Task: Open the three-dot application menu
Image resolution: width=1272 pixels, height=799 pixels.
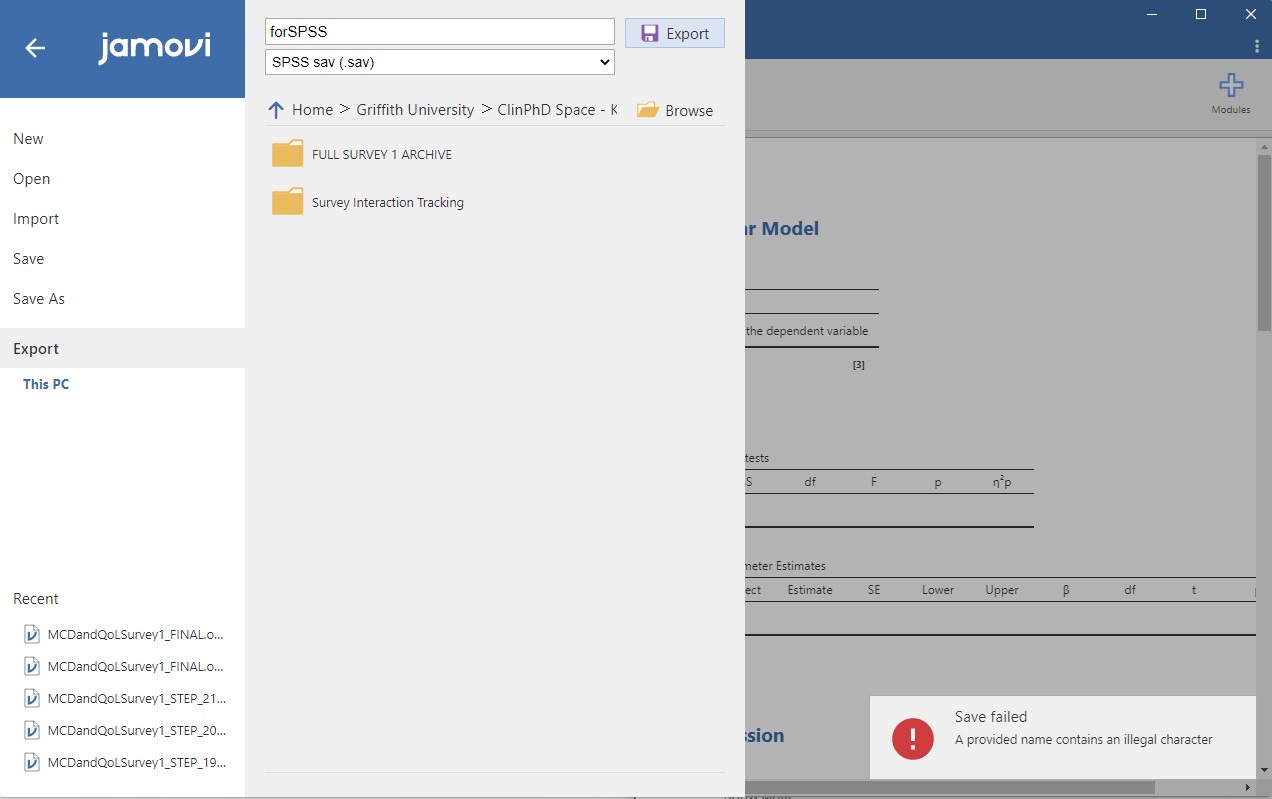Action: point(1257,46)
